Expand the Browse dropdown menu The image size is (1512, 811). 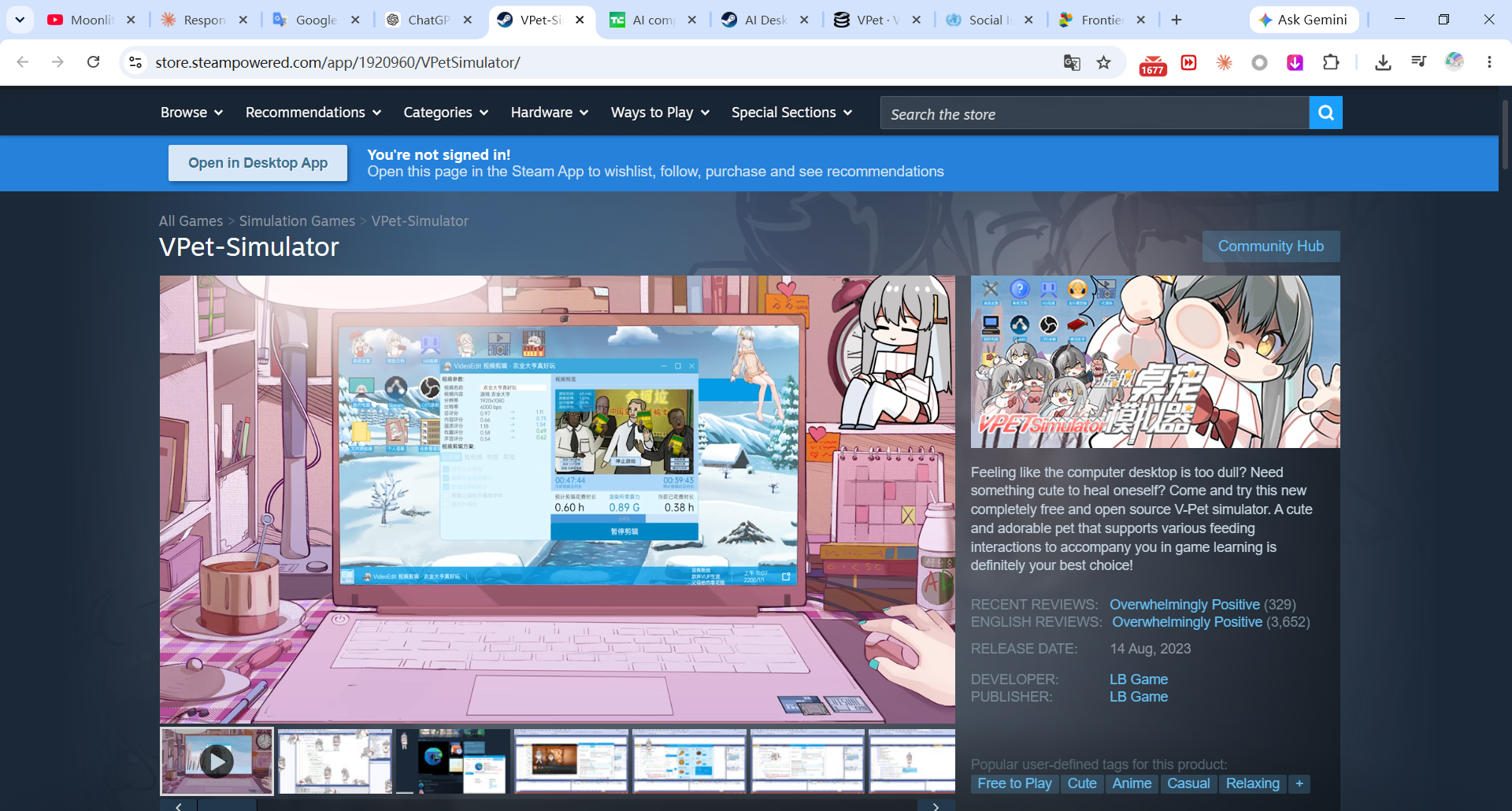tap(191, 113)
